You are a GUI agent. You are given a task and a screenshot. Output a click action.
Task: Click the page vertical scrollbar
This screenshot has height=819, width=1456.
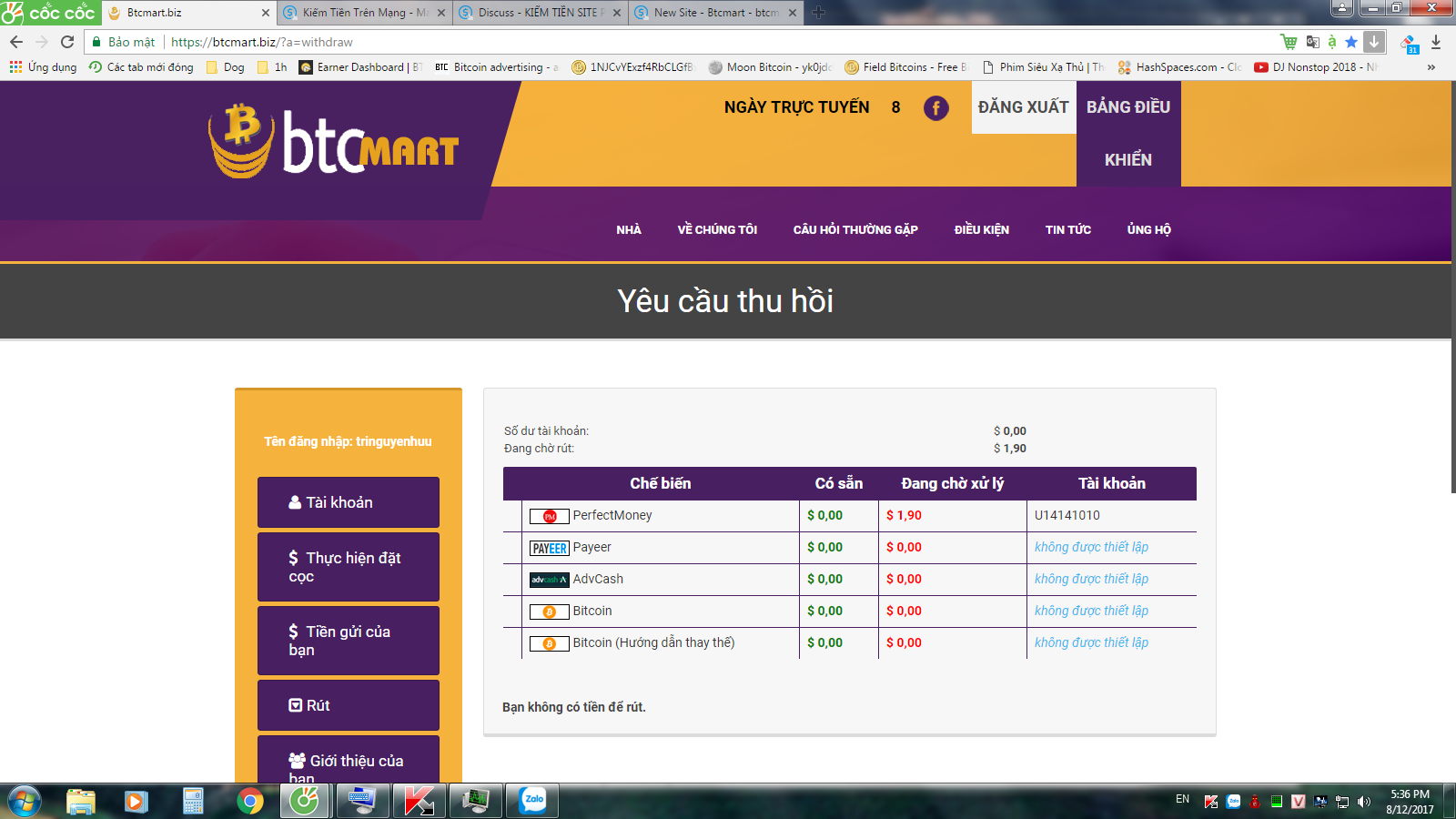click(x=1453, y=288)
